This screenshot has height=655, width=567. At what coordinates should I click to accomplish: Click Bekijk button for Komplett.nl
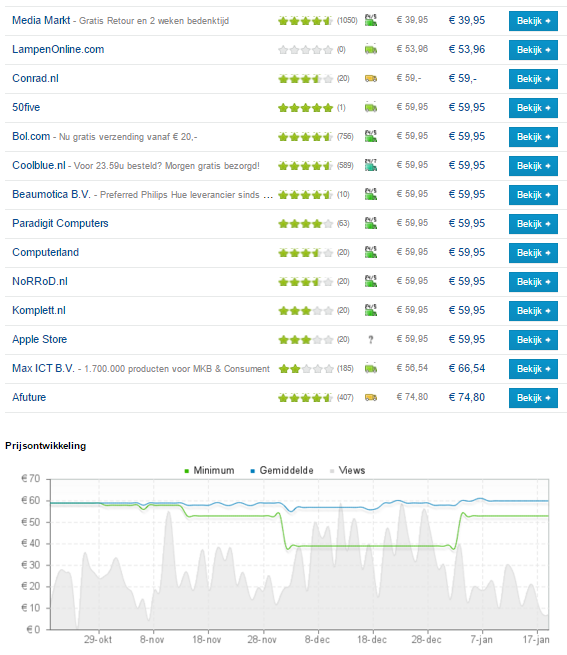533,311
